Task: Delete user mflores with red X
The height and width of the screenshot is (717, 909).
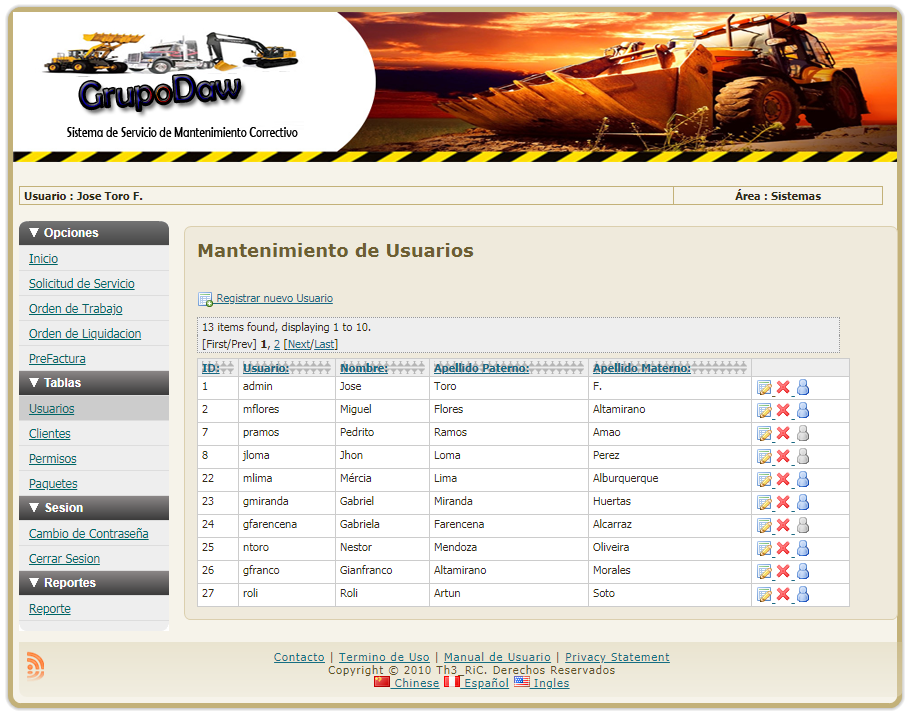Action: [783, 410]
